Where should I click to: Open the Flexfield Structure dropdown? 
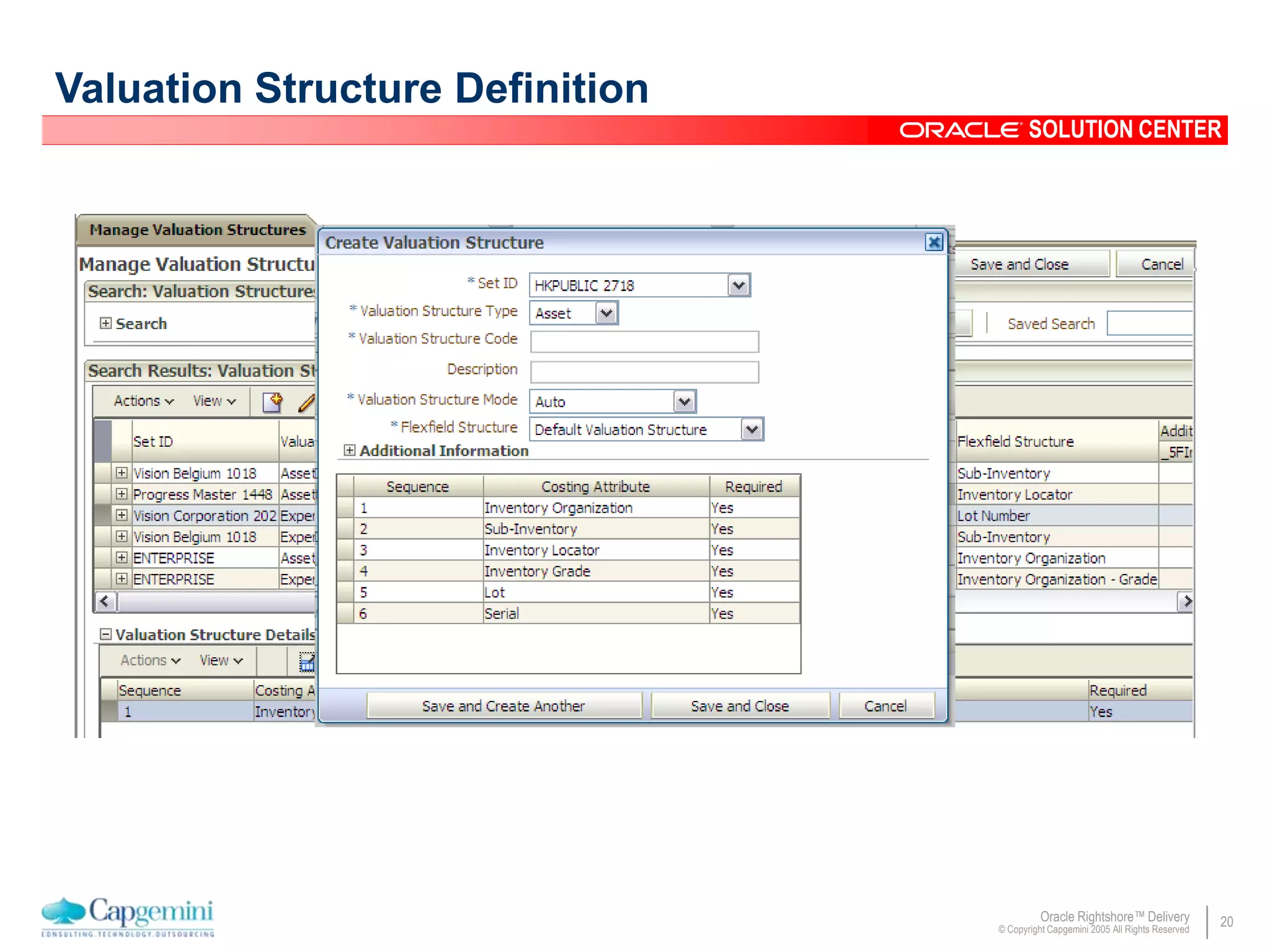[752, 430]
